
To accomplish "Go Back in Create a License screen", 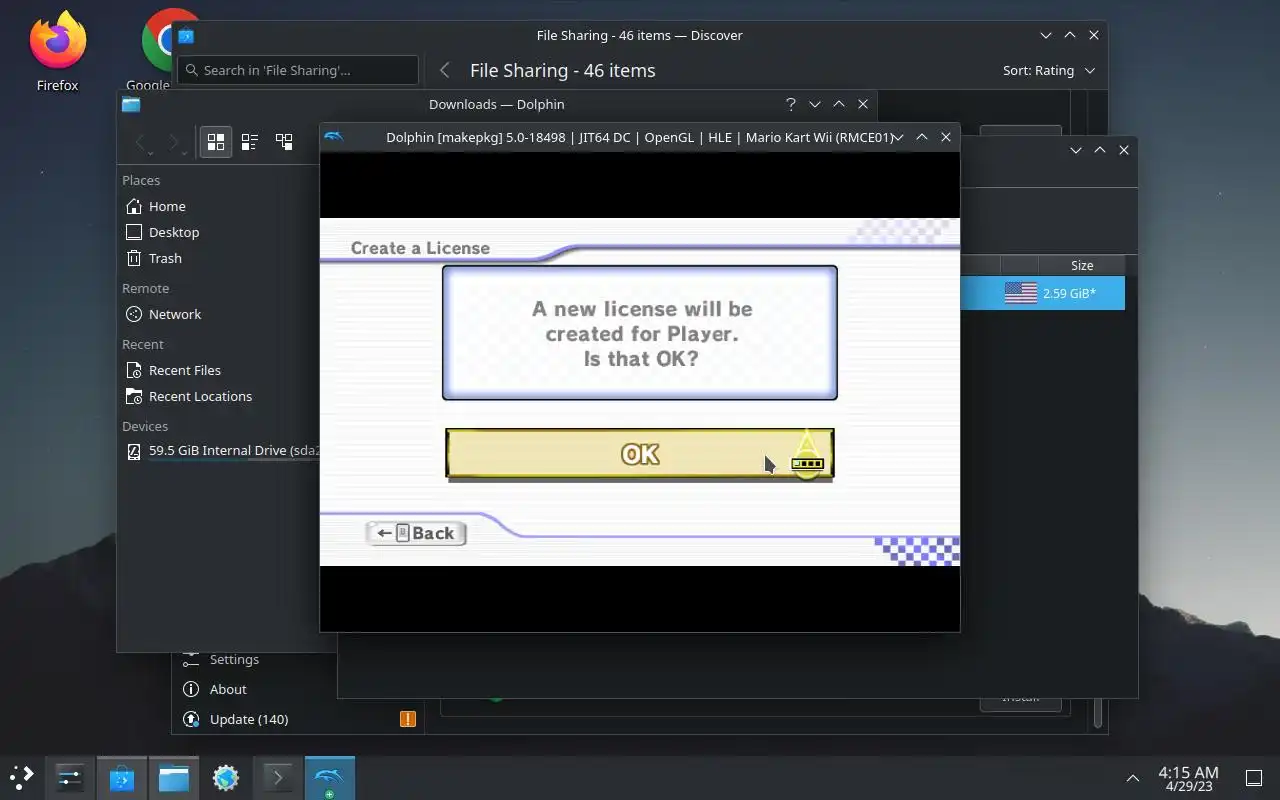I will [x=416, y=533].
